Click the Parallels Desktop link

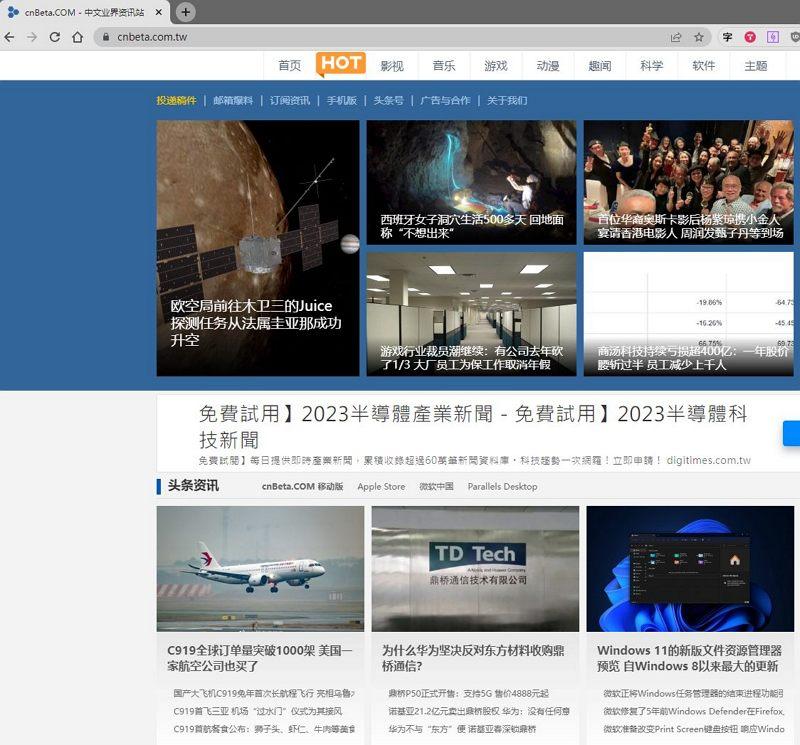coord(503,486)
